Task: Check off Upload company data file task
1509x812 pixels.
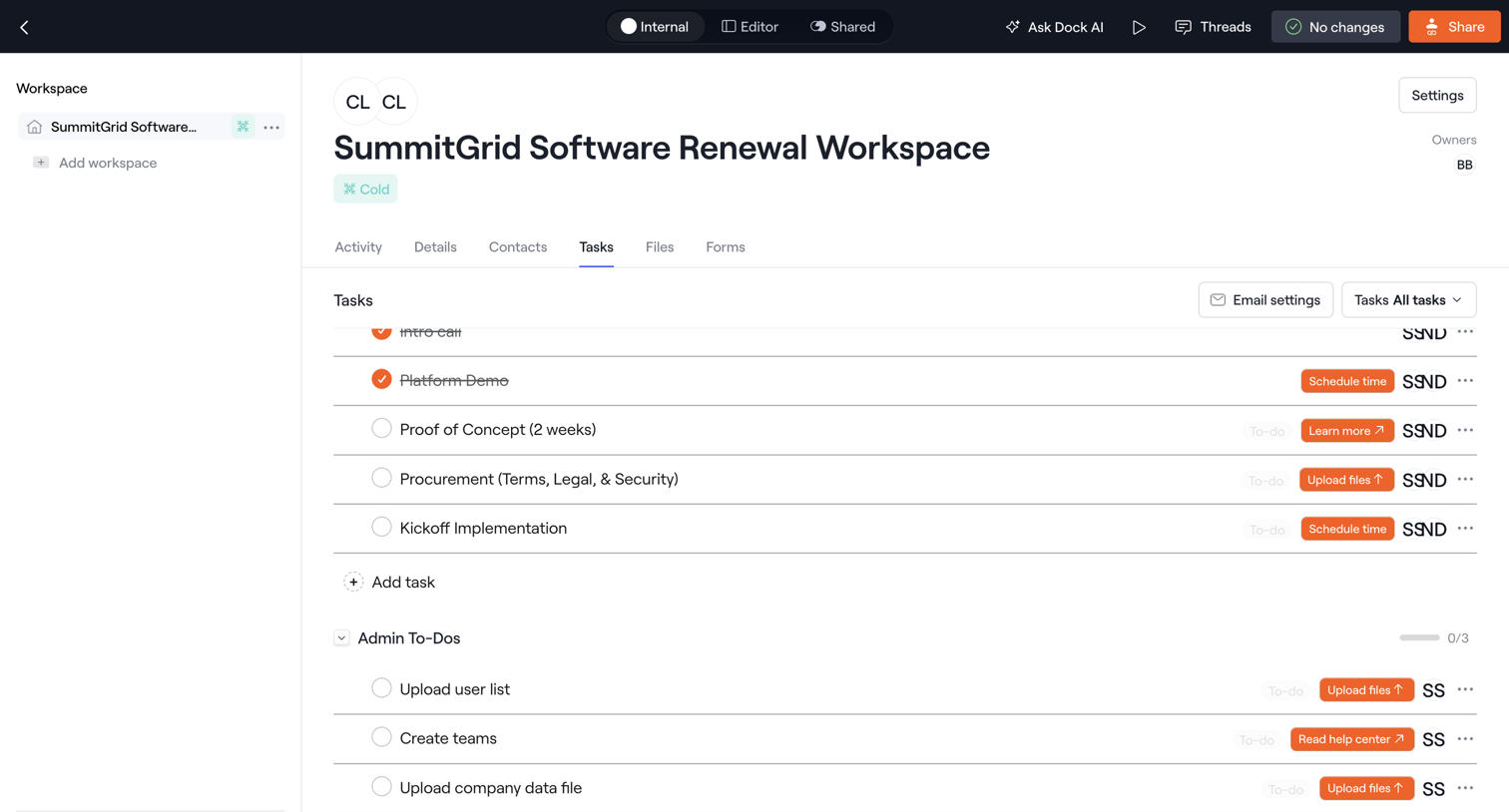Action: [381, 786]
